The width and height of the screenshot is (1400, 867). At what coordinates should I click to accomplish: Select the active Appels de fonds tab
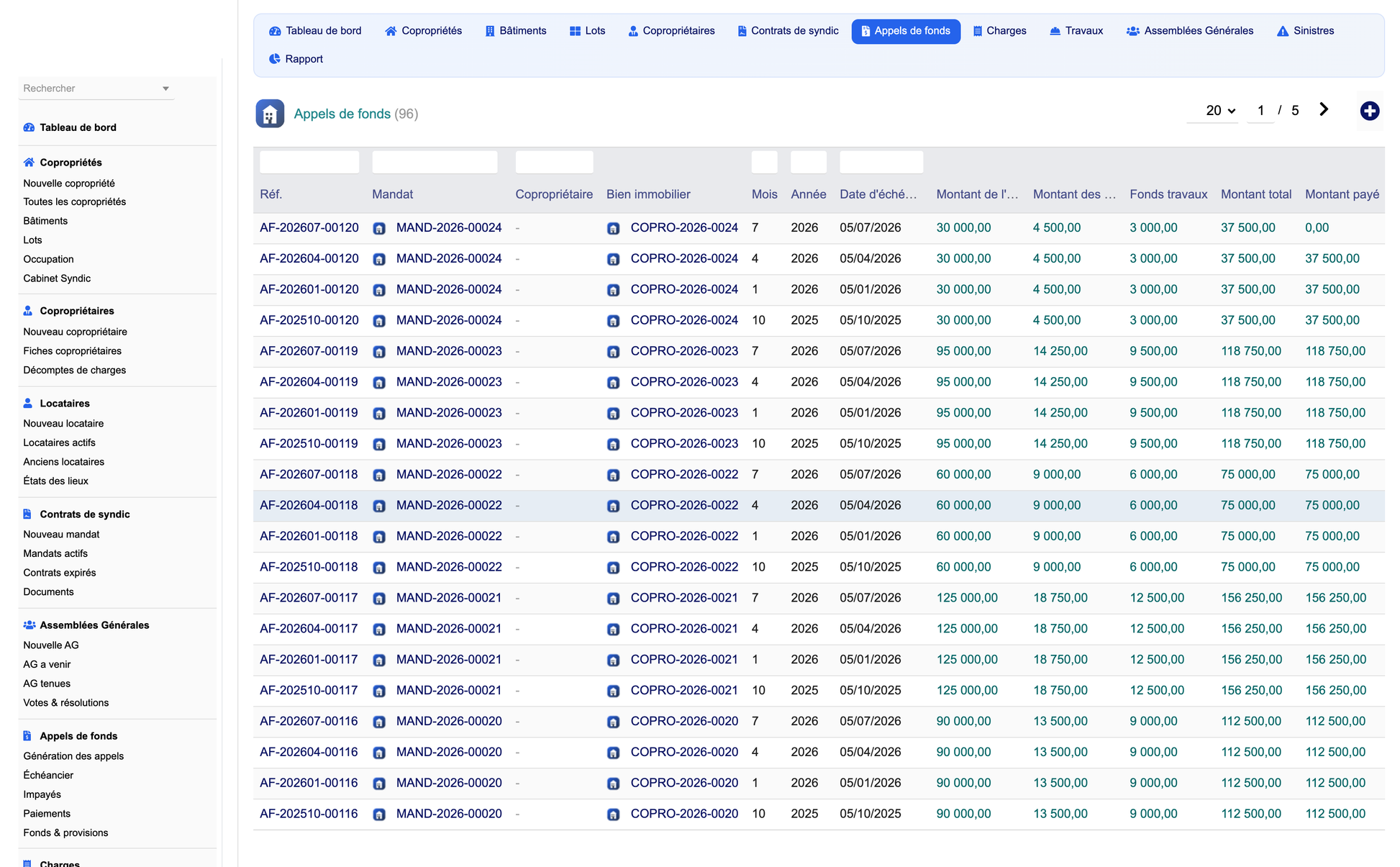pyautogui.click(x=906, y=31)
